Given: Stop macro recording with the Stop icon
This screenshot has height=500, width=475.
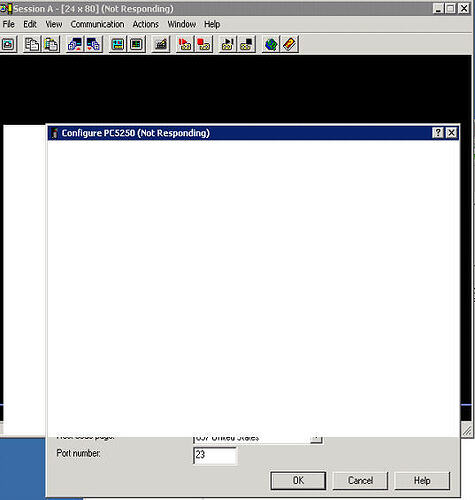Looking at the screenshot, I should (203, 44).
